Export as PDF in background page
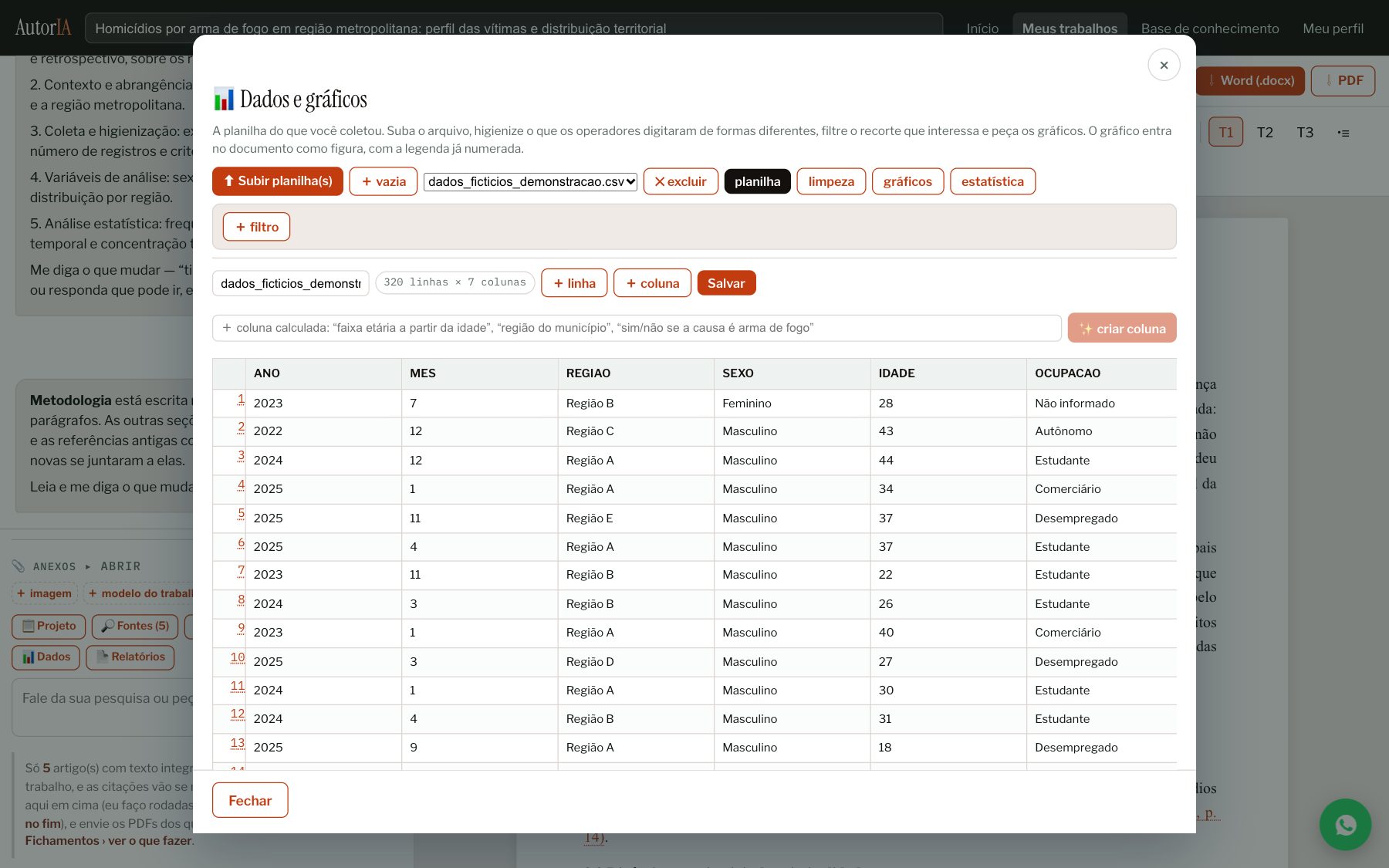The width and height of the screenshot is (1389, 868). click(1343, 80)
